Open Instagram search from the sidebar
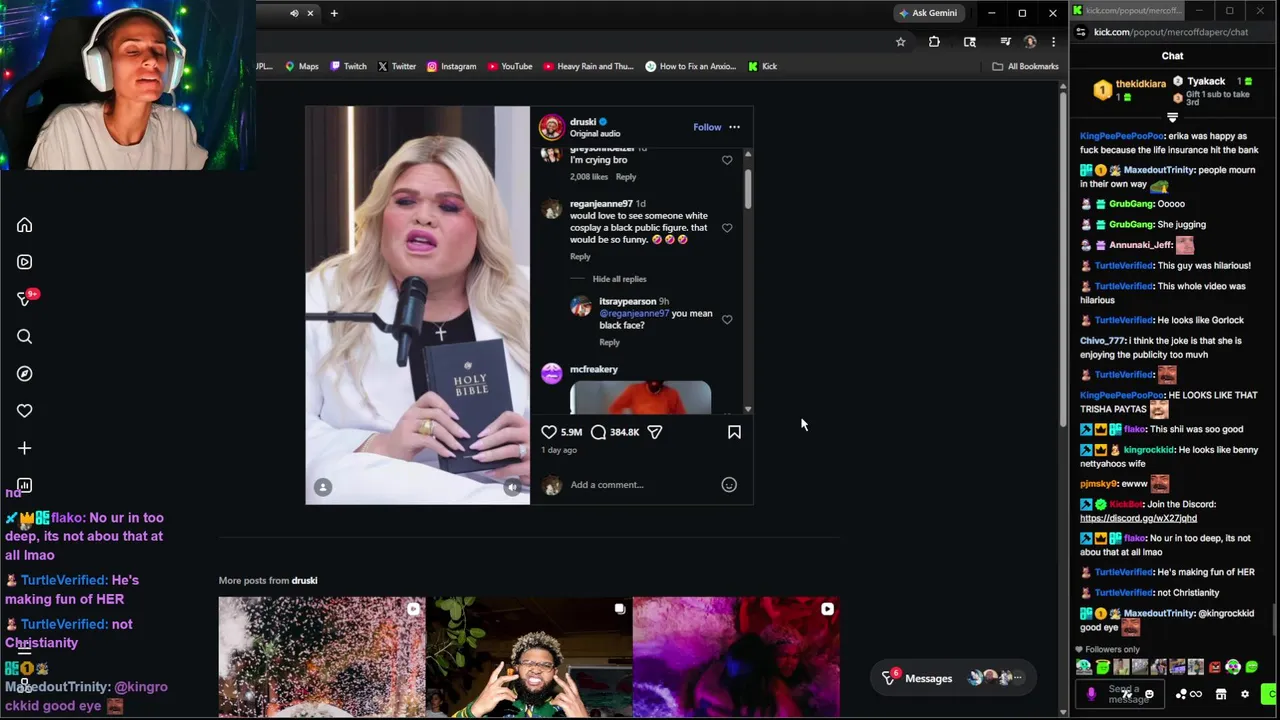 click(24, 336)
